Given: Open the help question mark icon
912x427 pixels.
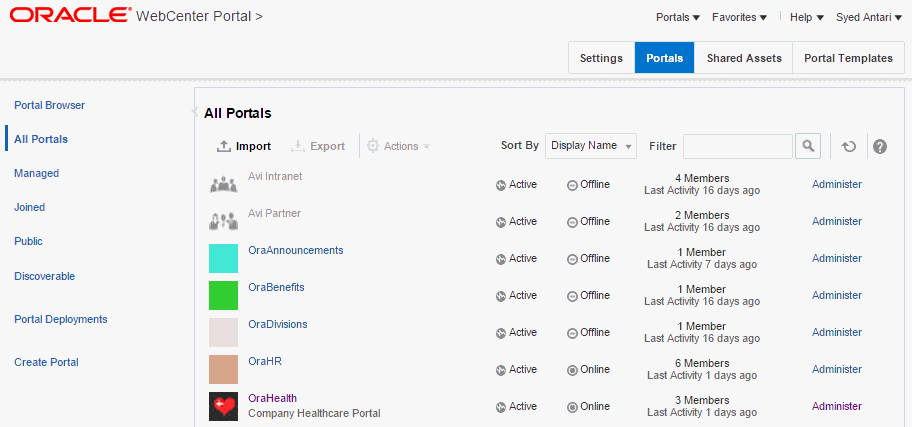Looking at the screenshot, I should [880, 146].
